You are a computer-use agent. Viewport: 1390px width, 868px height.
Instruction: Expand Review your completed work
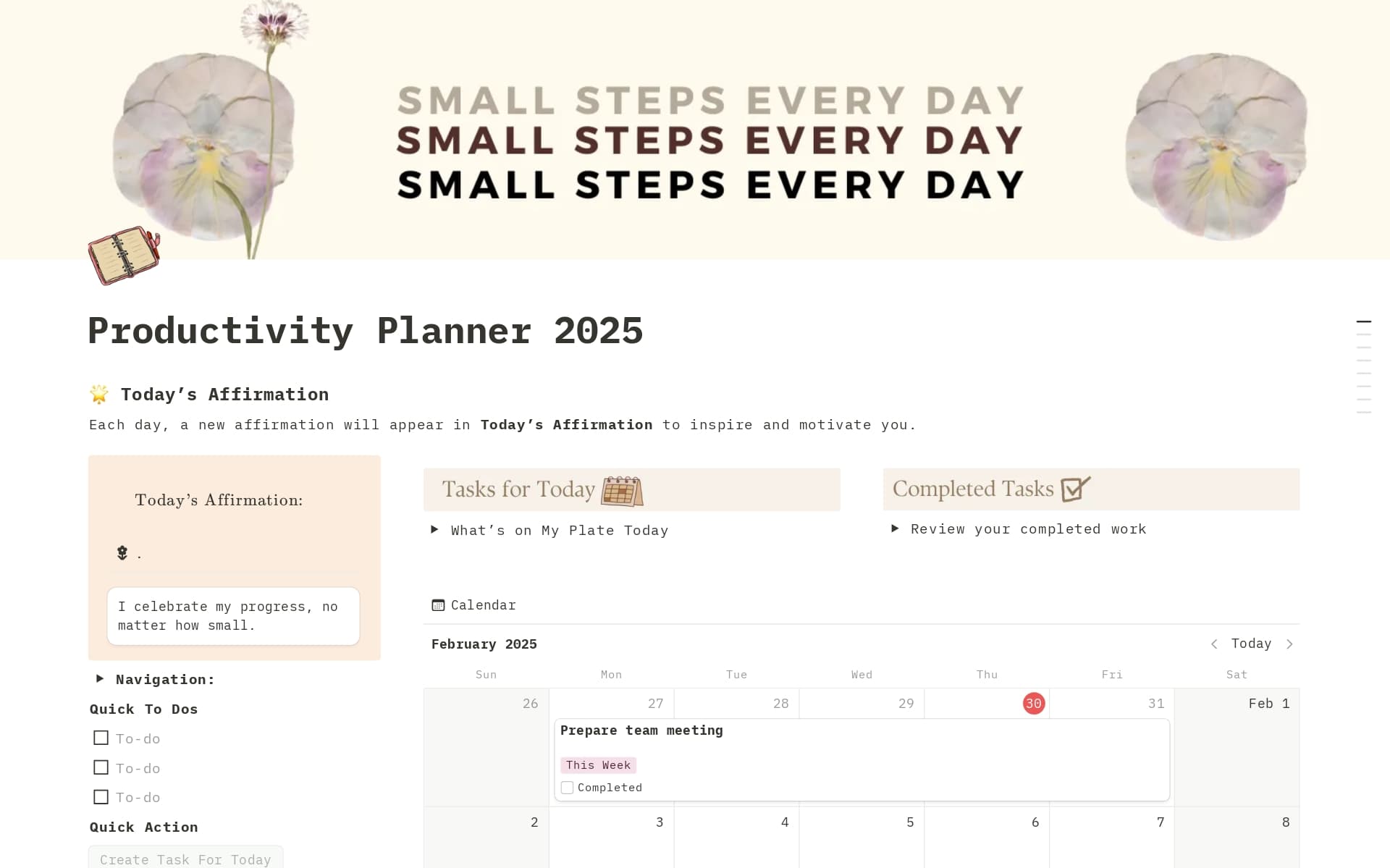click(896, 529)
